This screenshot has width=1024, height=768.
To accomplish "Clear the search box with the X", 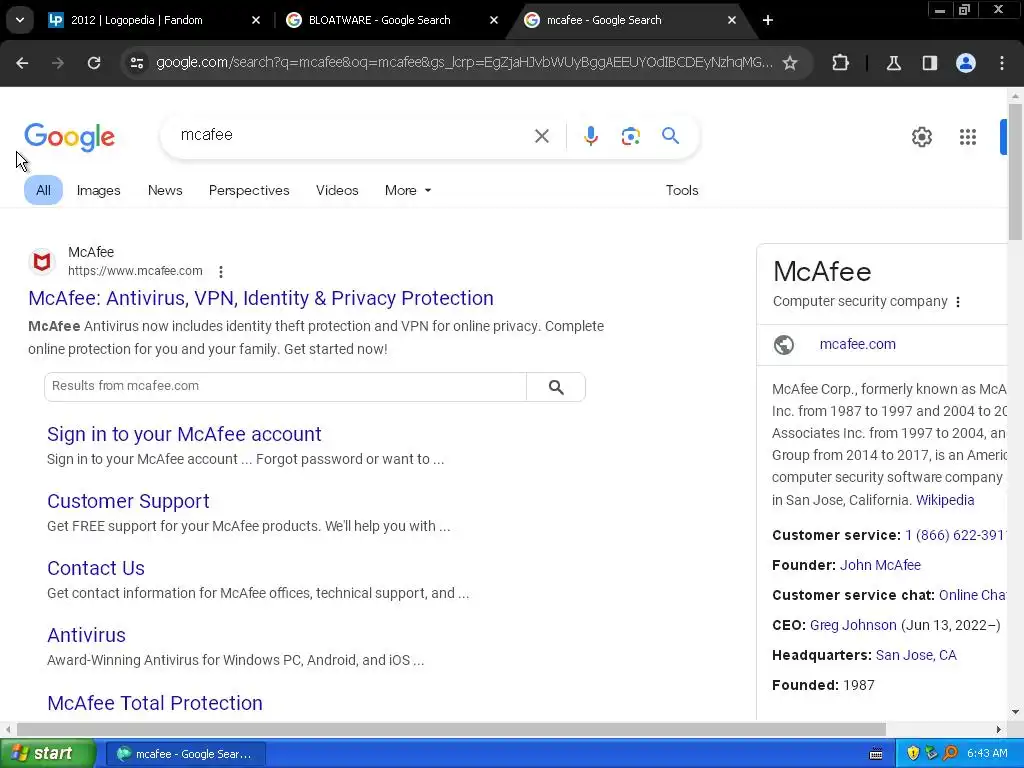I will tap(541, 136).
